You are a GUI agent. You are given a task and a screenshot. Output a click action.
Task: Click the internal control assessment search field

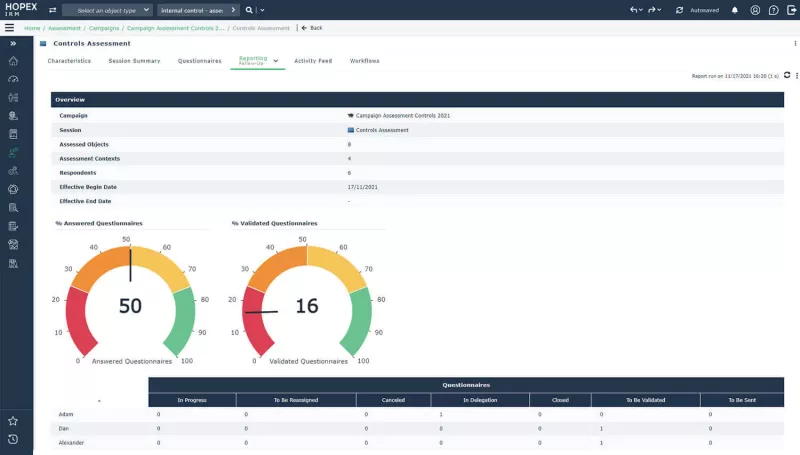[x=198, y=10]
